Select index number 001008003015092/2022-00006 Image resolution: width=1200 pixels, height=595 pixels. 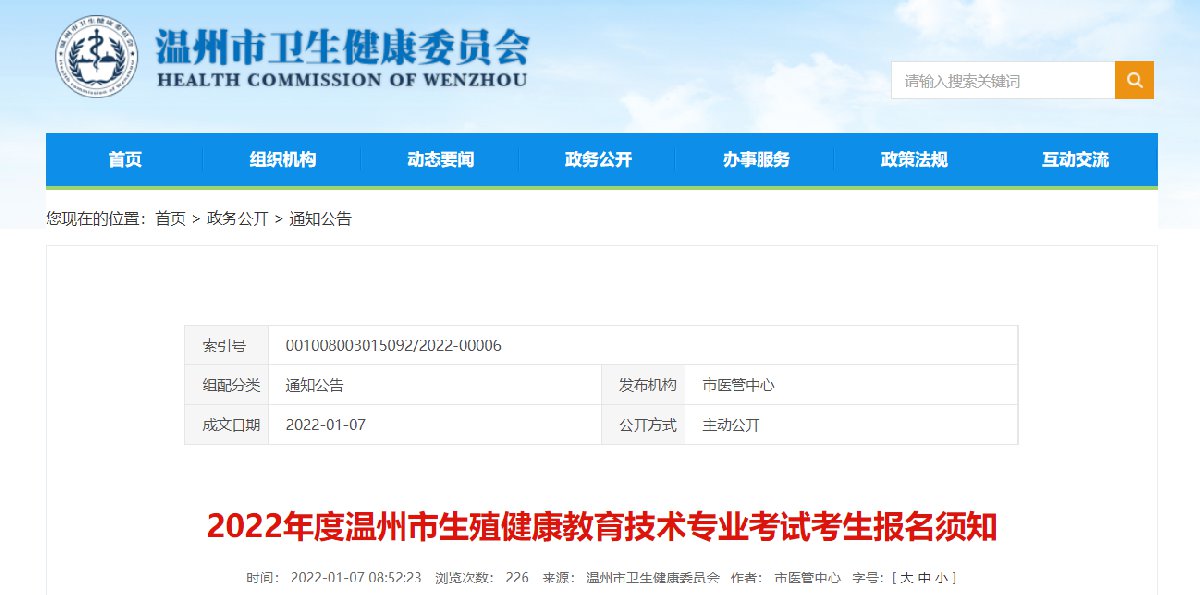(394, 345)
